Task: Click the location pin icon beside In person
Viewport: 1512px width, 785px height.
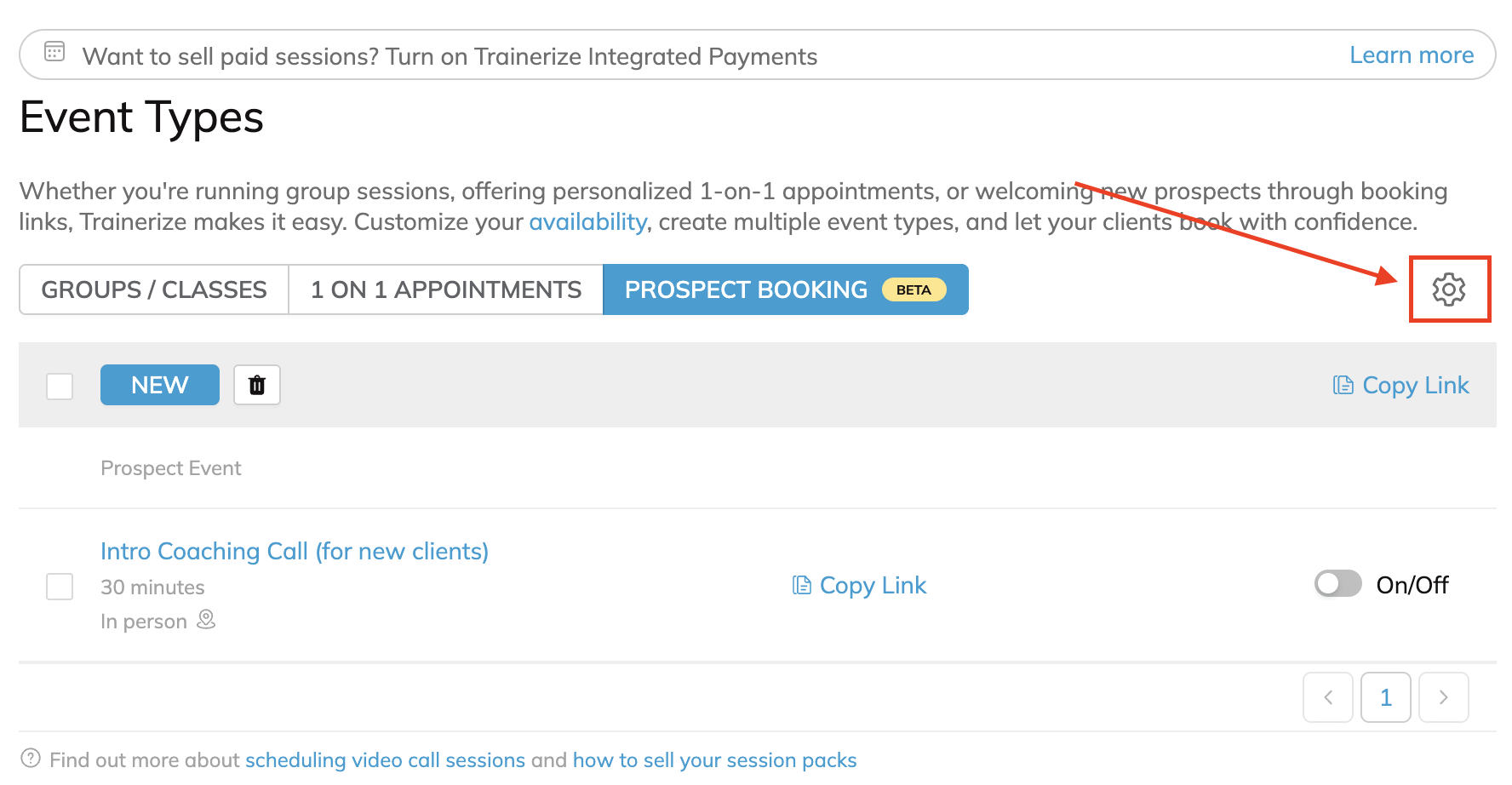Action: (206, 619)
